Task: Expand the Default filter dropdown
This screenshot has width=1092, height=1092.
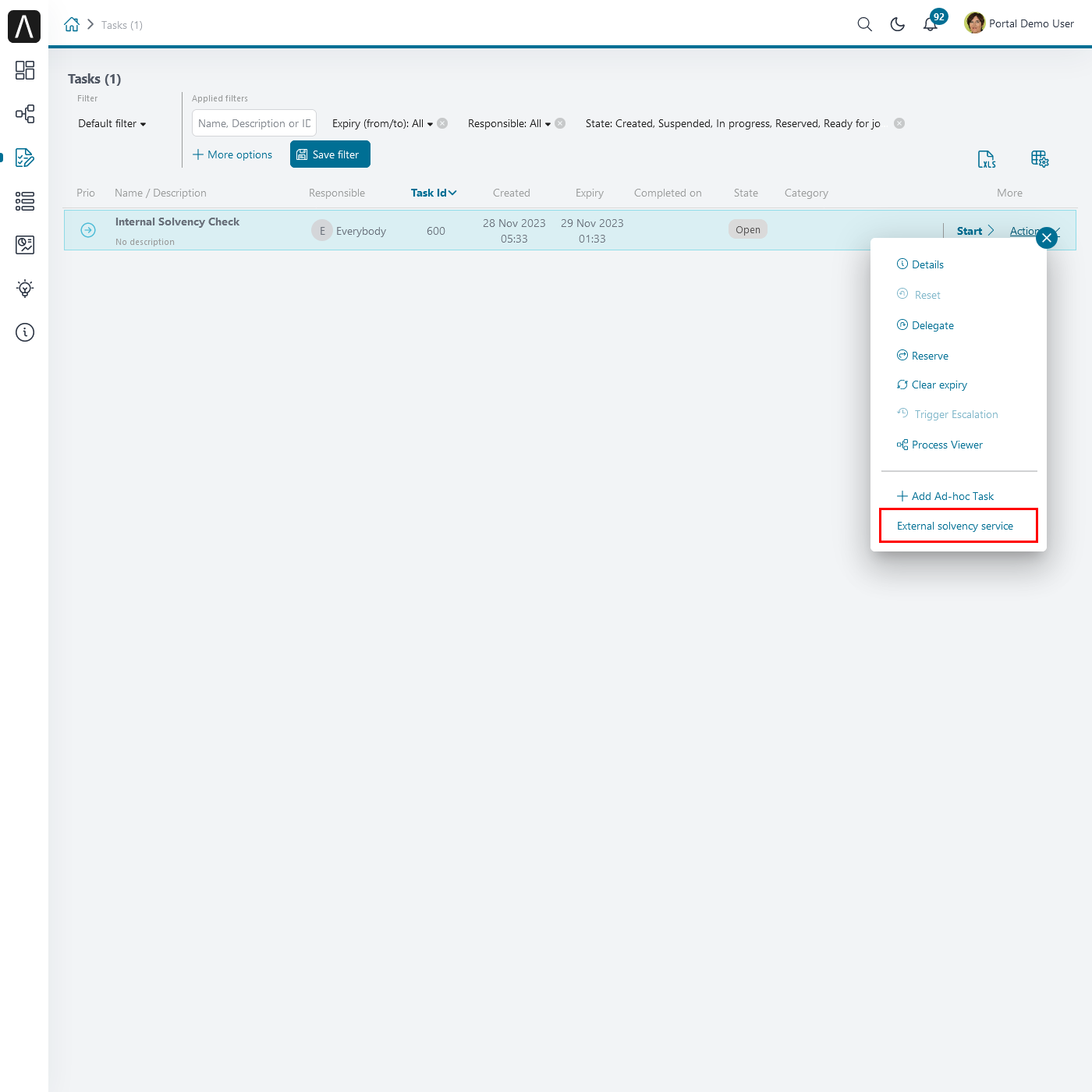Action: (x=112, y=123)
